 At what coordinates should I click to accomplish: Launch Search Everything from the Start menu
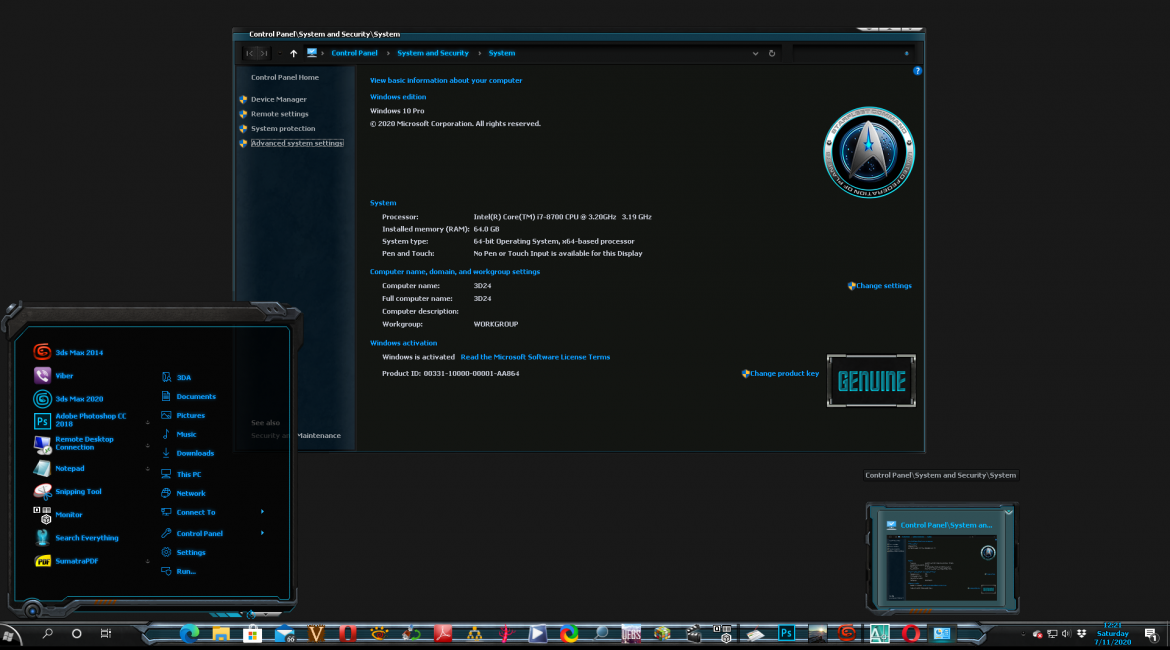(x=76, y=537)
